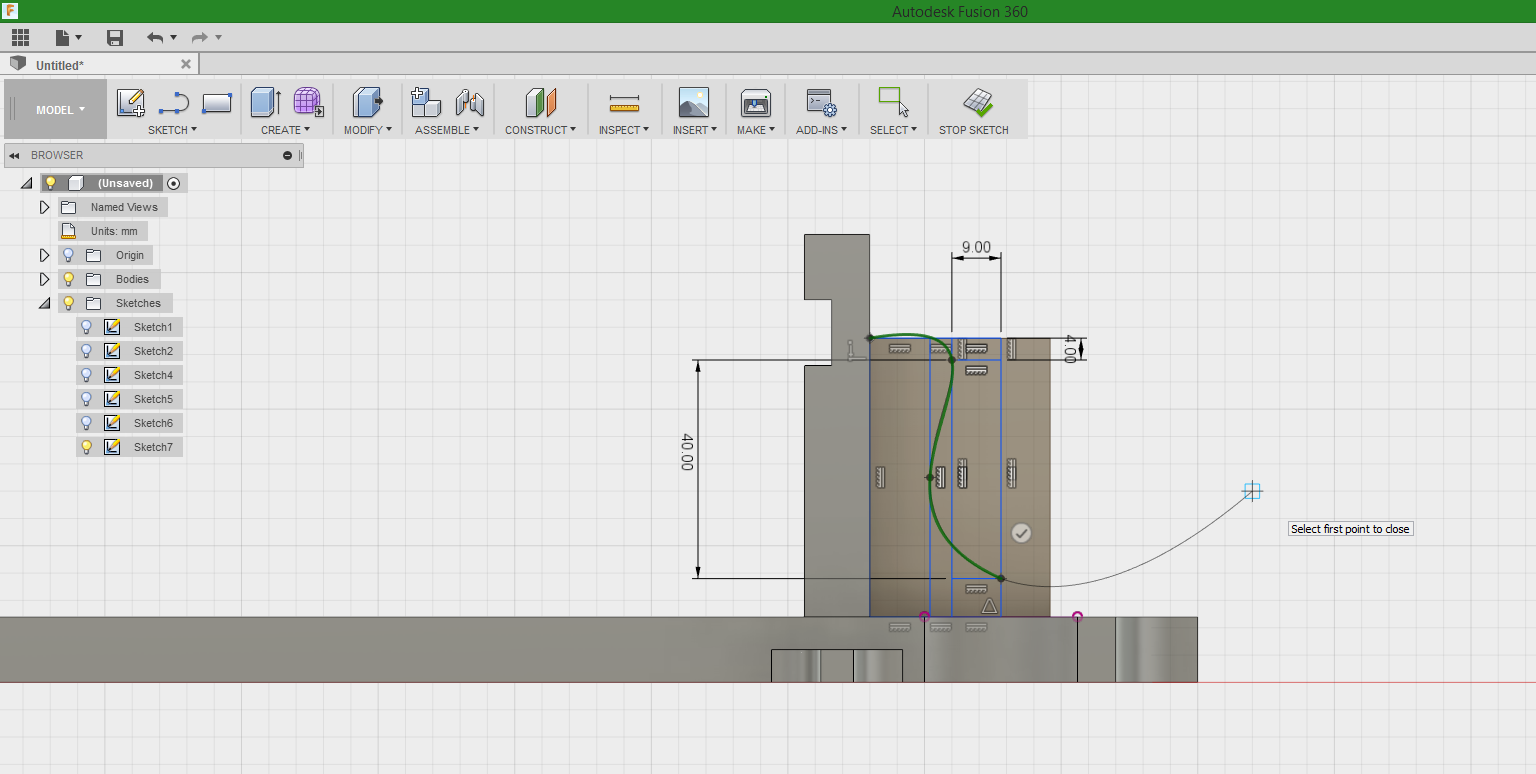Open the undo history dropdown arrow

point(173,38)
